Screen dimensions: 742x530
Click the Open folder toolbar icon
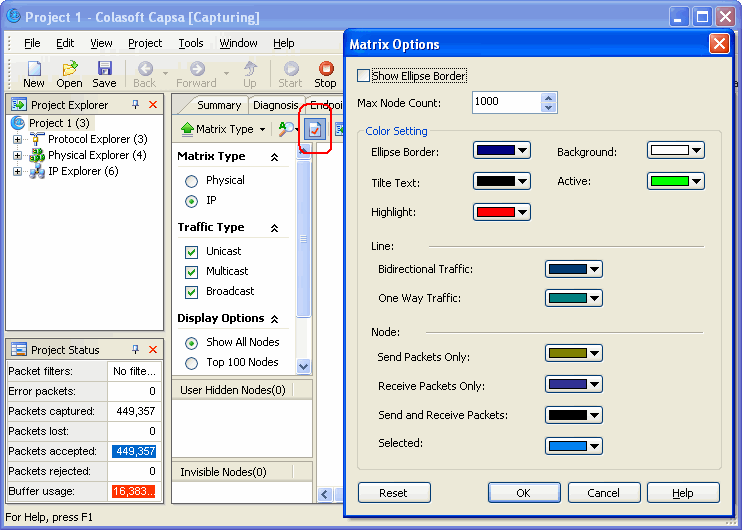[69, 69]
